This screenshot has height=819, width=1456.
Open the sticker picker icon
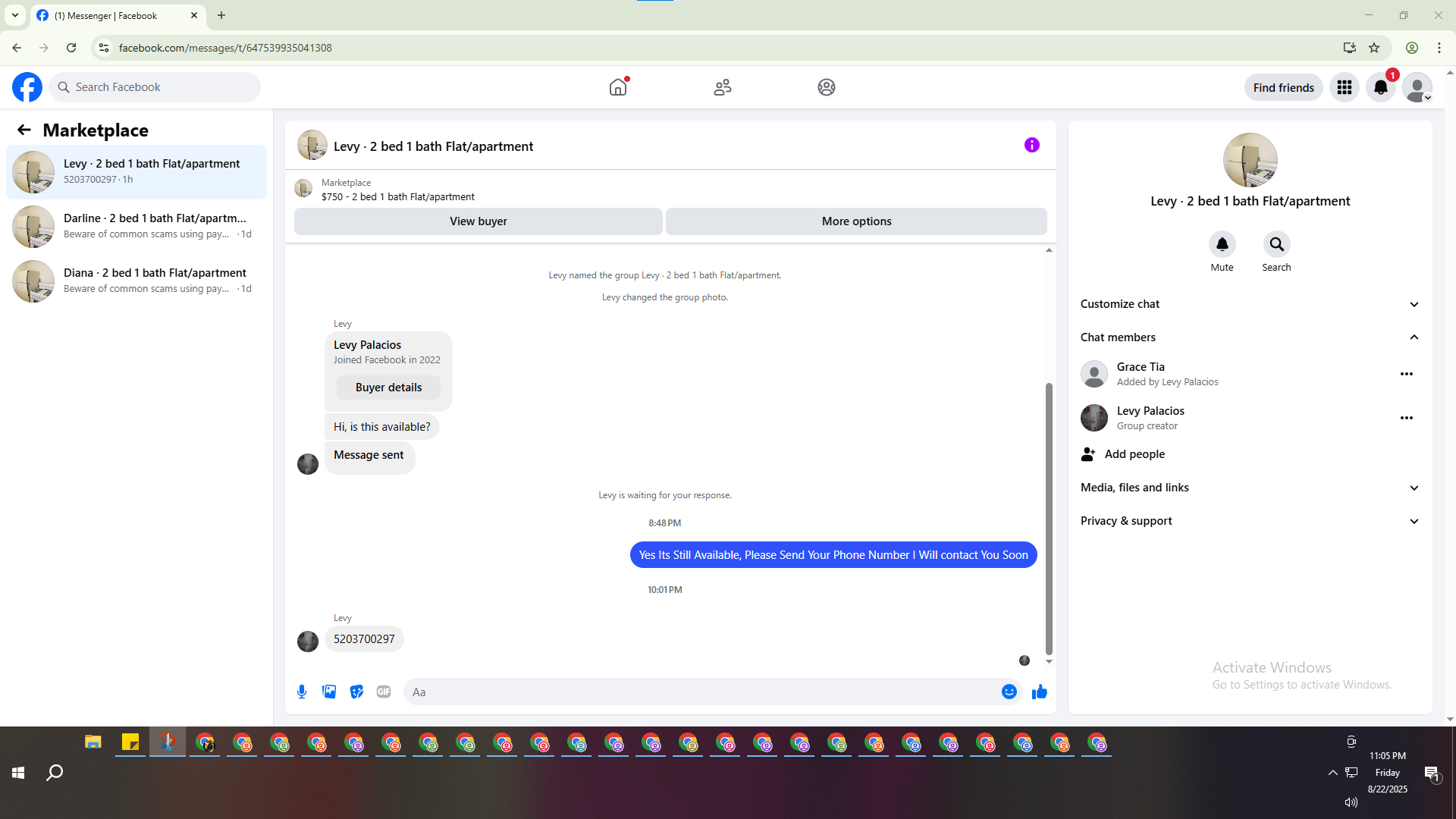click(x=356, y=692)
